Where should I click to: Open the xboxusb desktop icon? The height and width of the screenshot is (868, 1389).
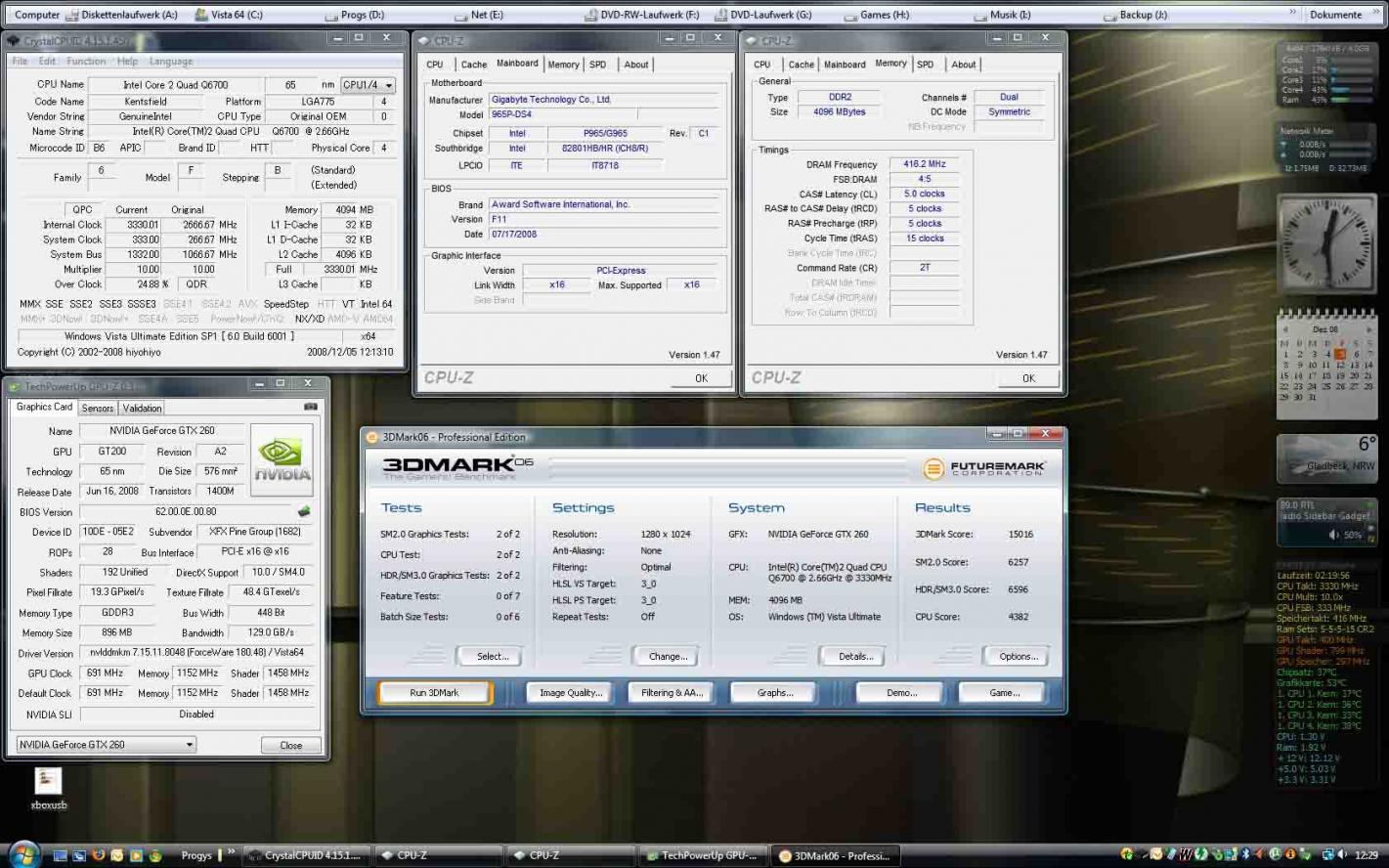(x=49, y=789)
